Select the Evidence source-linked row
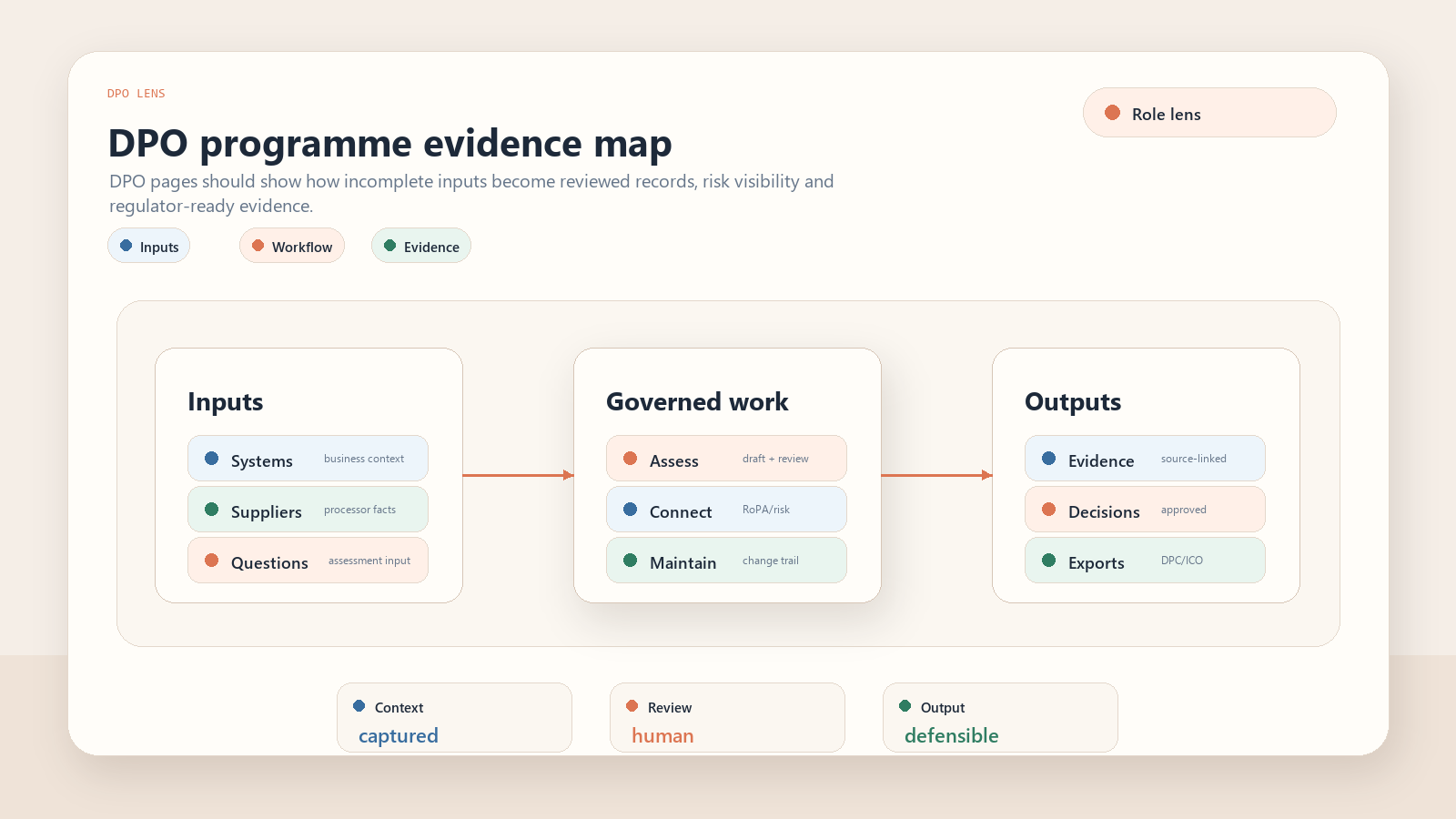 (1145, 459)
